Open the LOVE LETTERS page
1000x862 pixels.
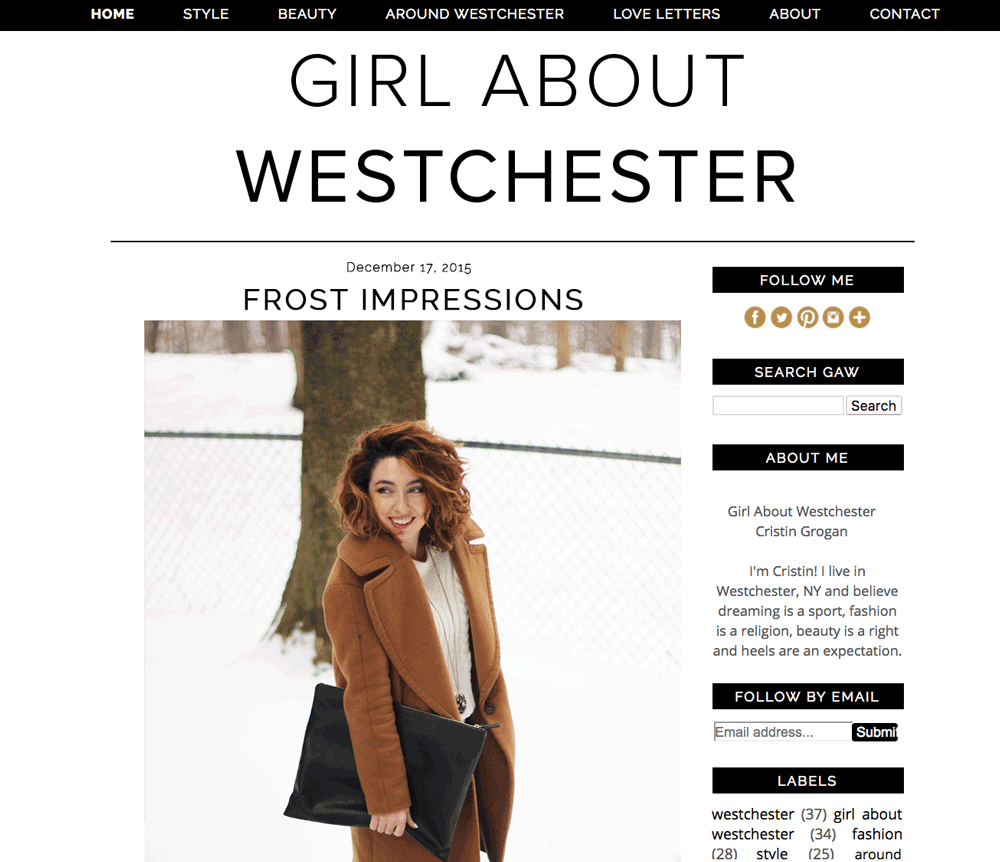pos(666,14)
